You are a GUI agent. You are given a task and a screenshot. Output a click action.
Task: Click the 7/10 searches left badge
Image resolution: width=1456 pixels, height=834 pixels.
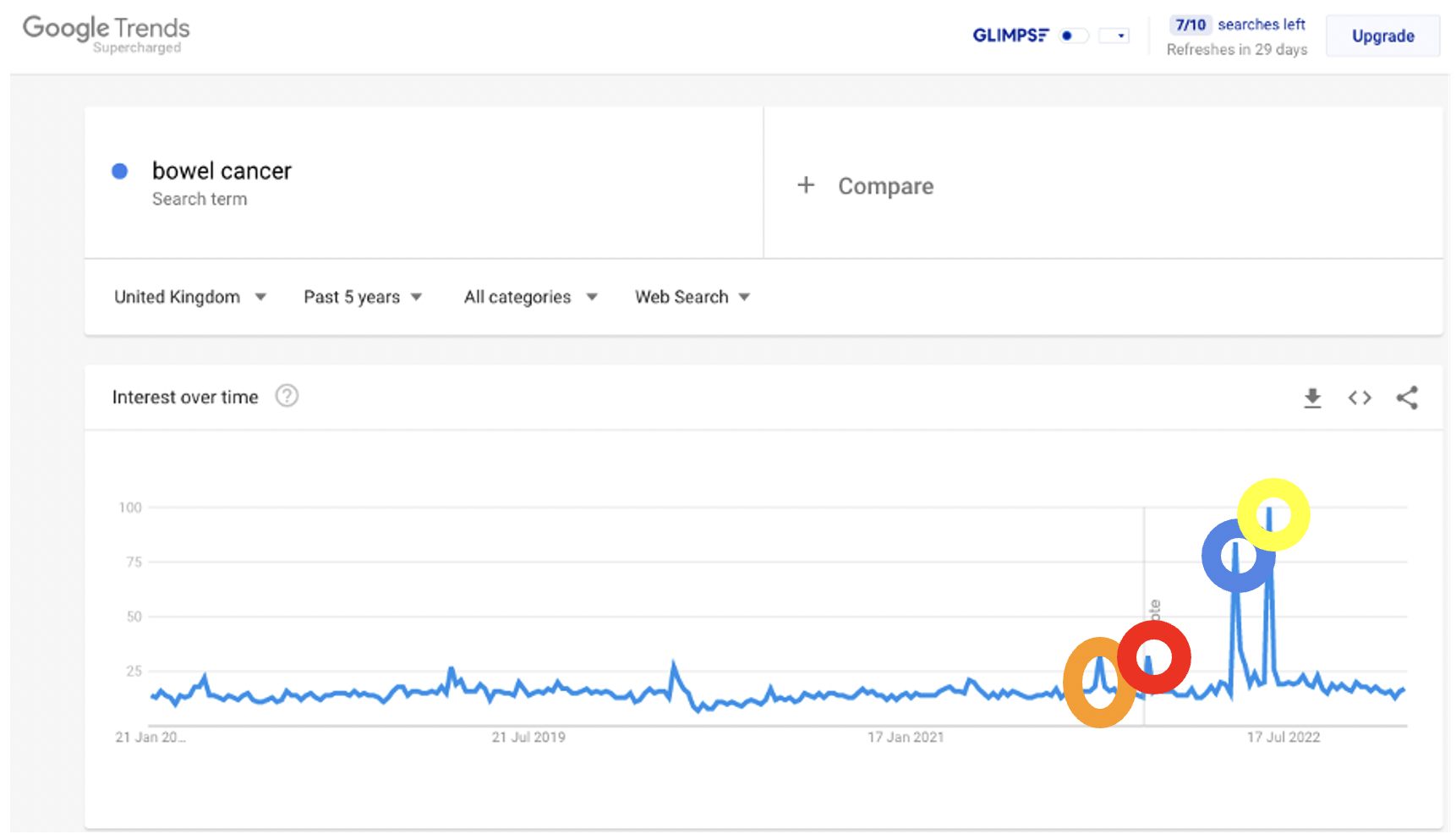(1191, 25)
